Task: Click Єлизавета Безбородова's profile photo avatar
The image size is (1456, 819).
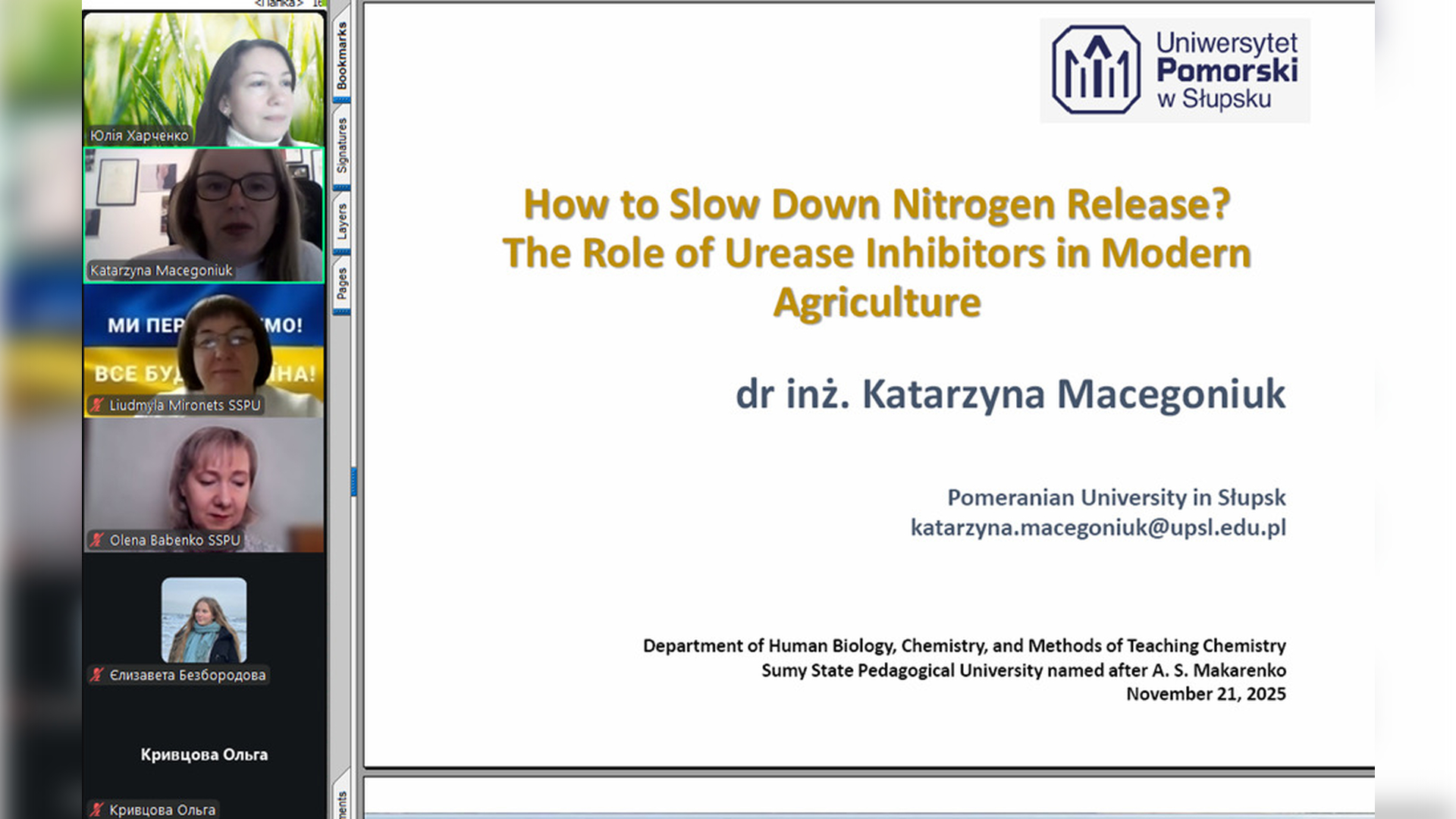Action: pyautogui.click(x=203, y=620)
